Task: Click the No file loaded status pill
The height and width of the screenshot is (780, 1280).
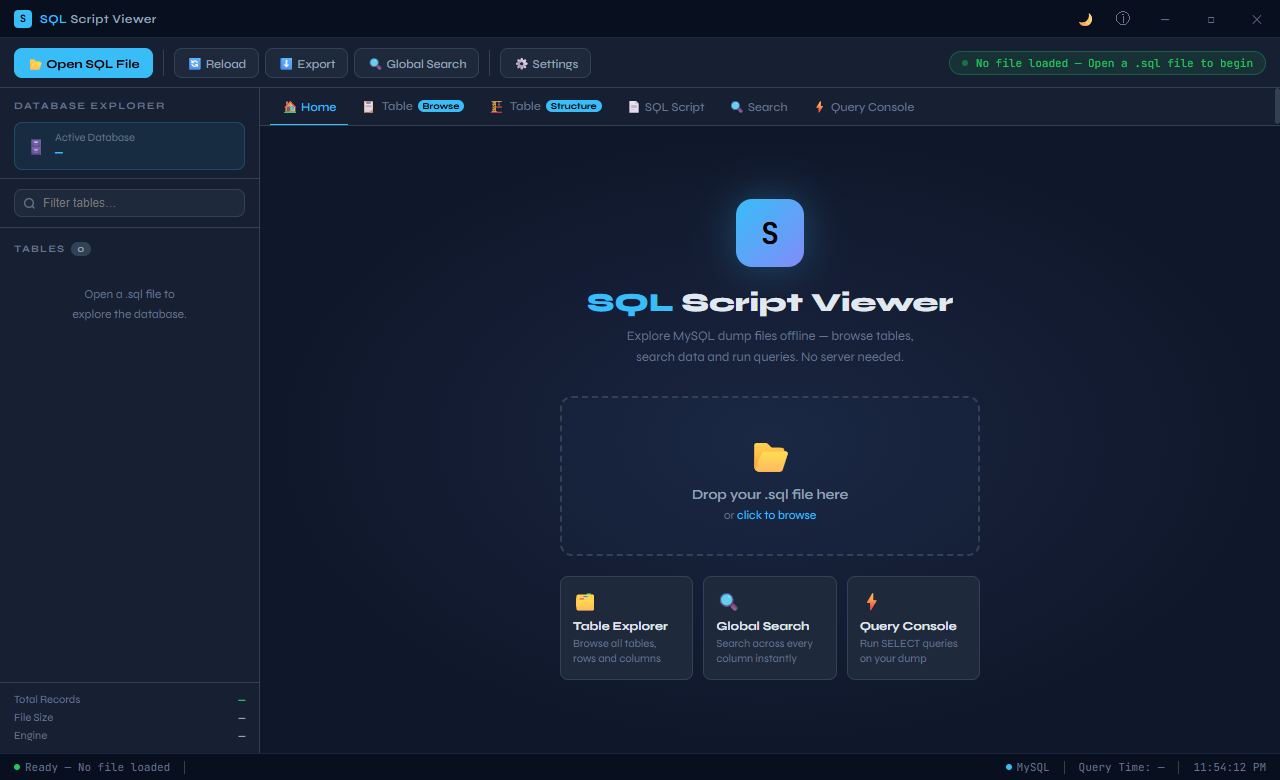Action: (1107, 63)
